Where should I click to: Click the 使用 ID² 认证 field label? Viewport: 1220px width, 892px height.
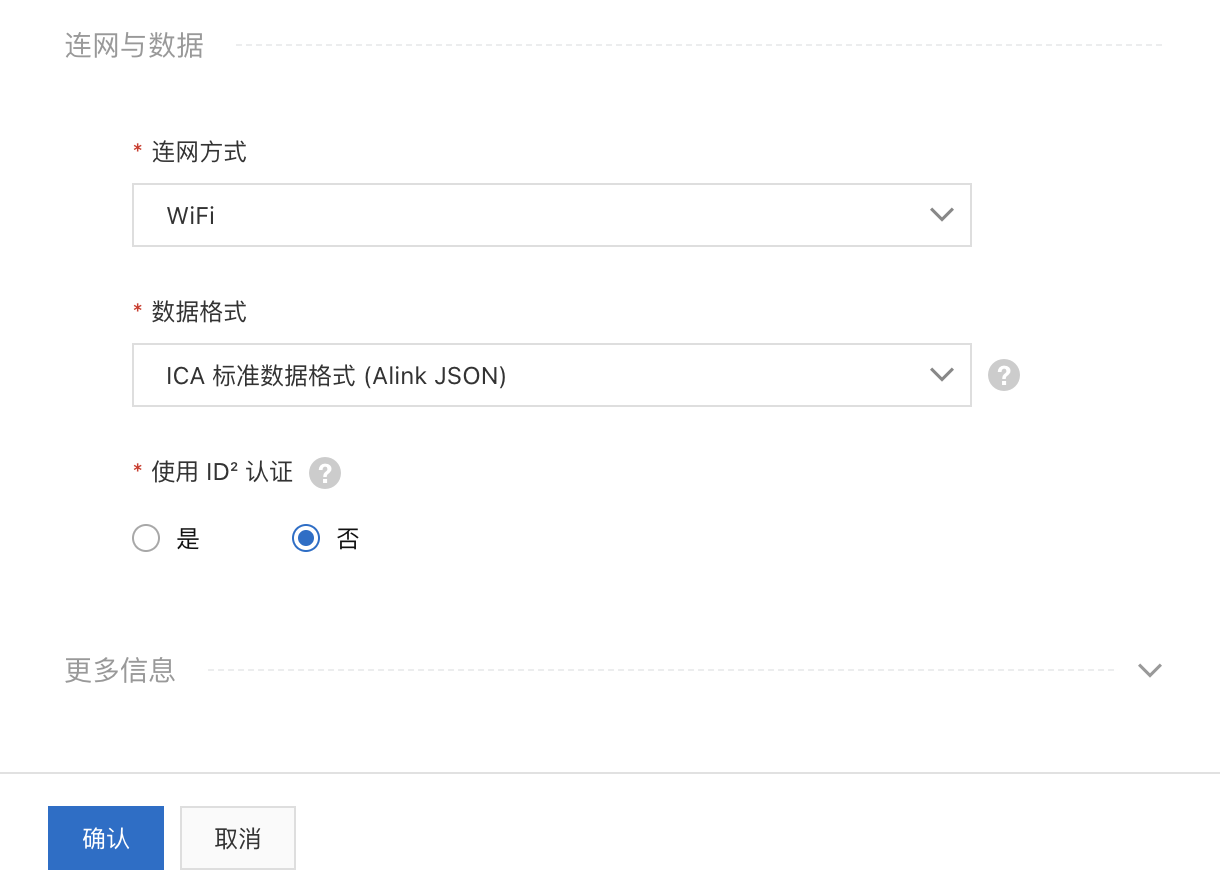(222, 472)
